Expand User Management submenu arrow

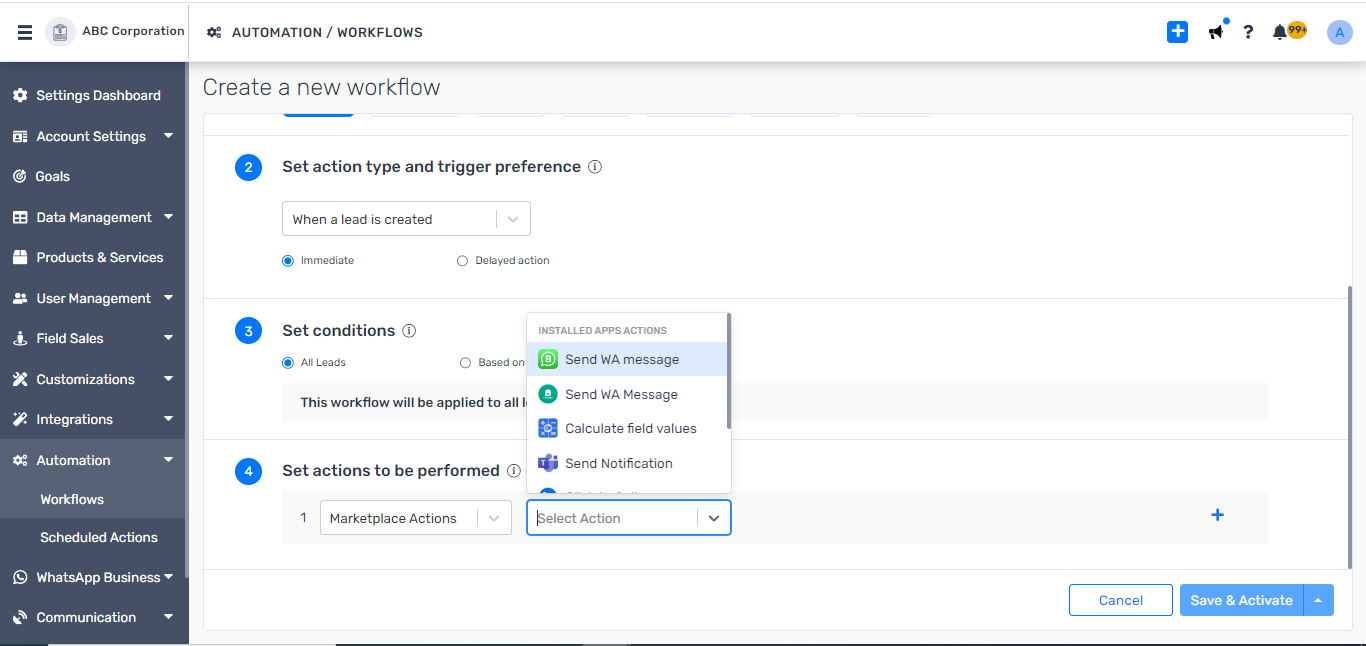(x=168, y=298)
